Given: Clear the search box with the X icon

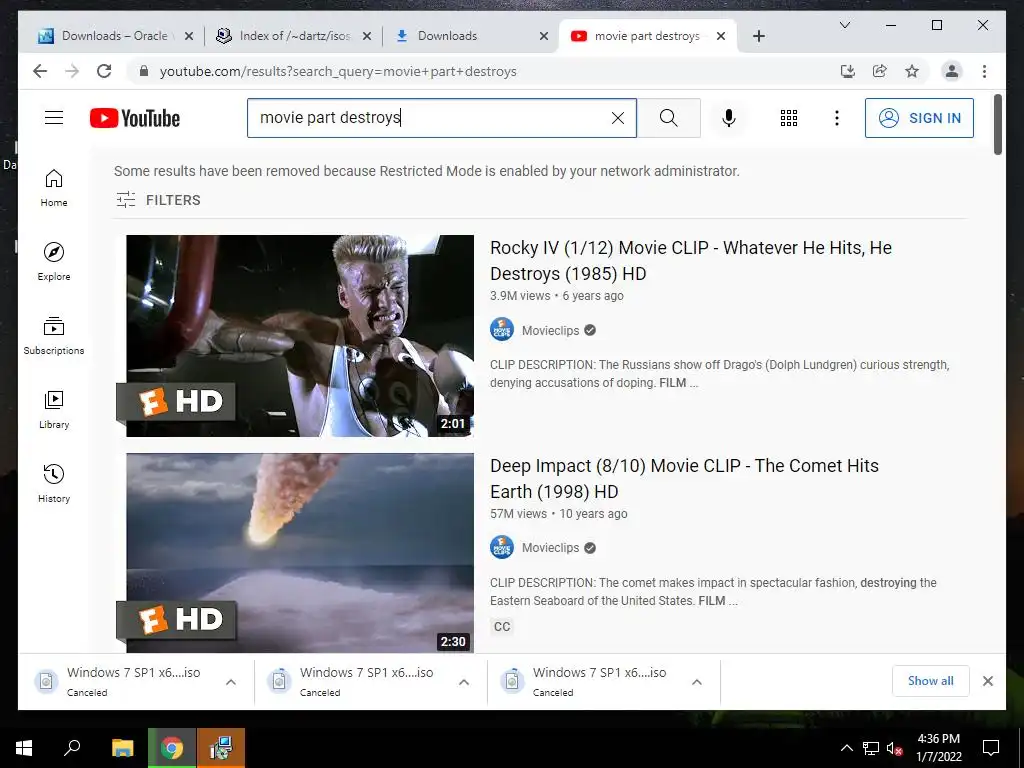Looking at the screenshot, I should click(617, 118).
